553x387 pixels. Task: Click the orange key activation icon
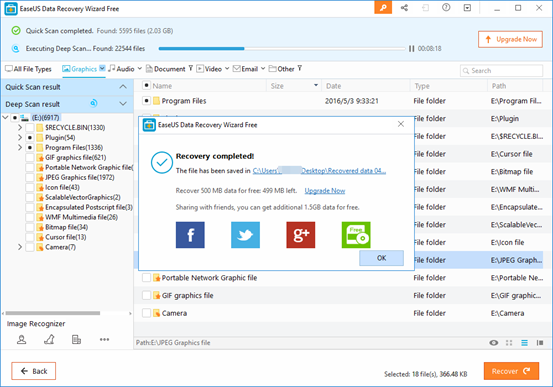pos(383,7)
